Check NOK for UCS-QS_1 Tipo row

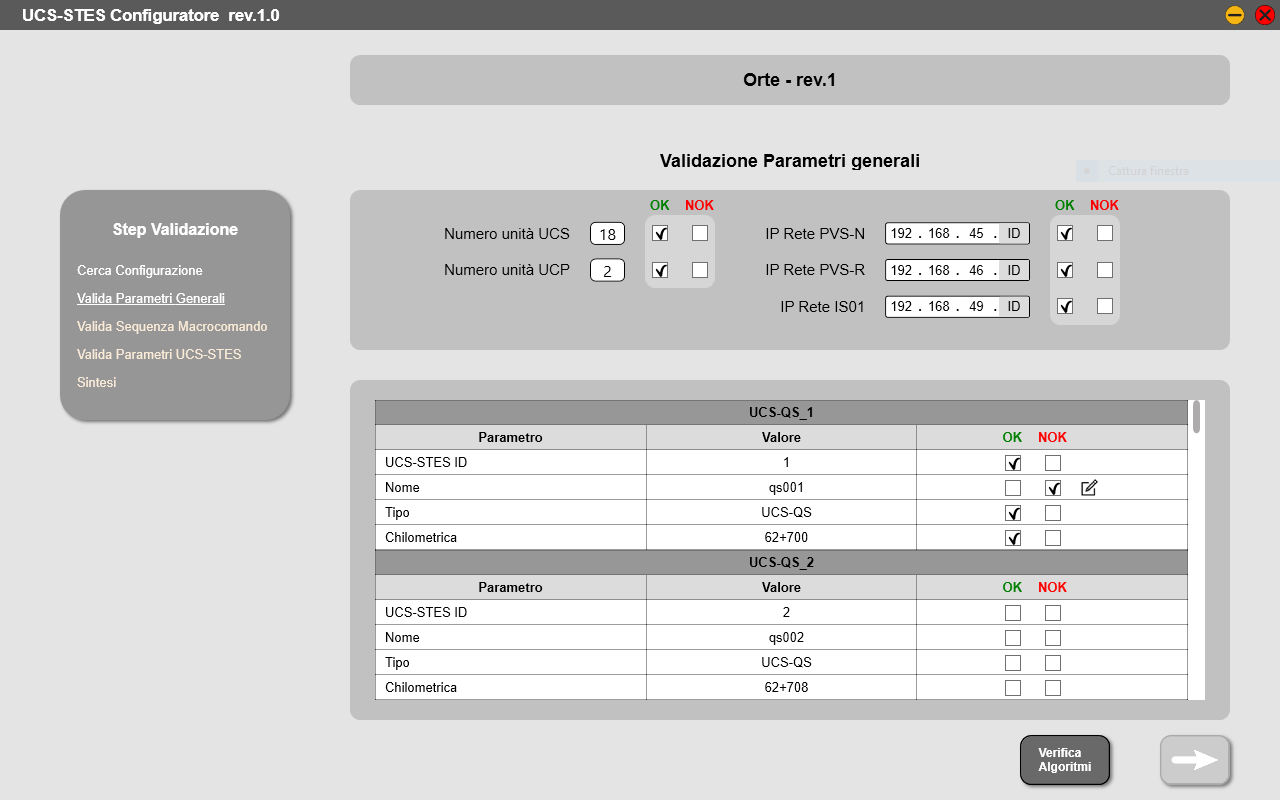(x=1053, y=513)
